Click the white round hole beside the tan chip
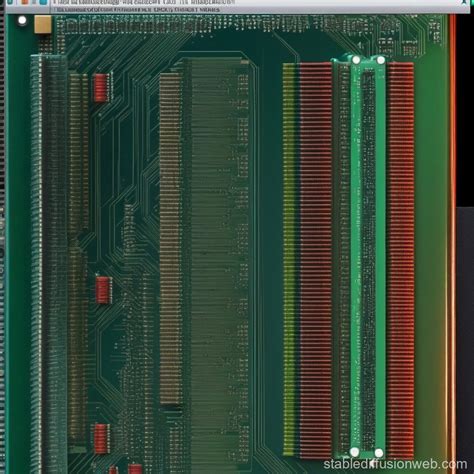 coord(22,20)
